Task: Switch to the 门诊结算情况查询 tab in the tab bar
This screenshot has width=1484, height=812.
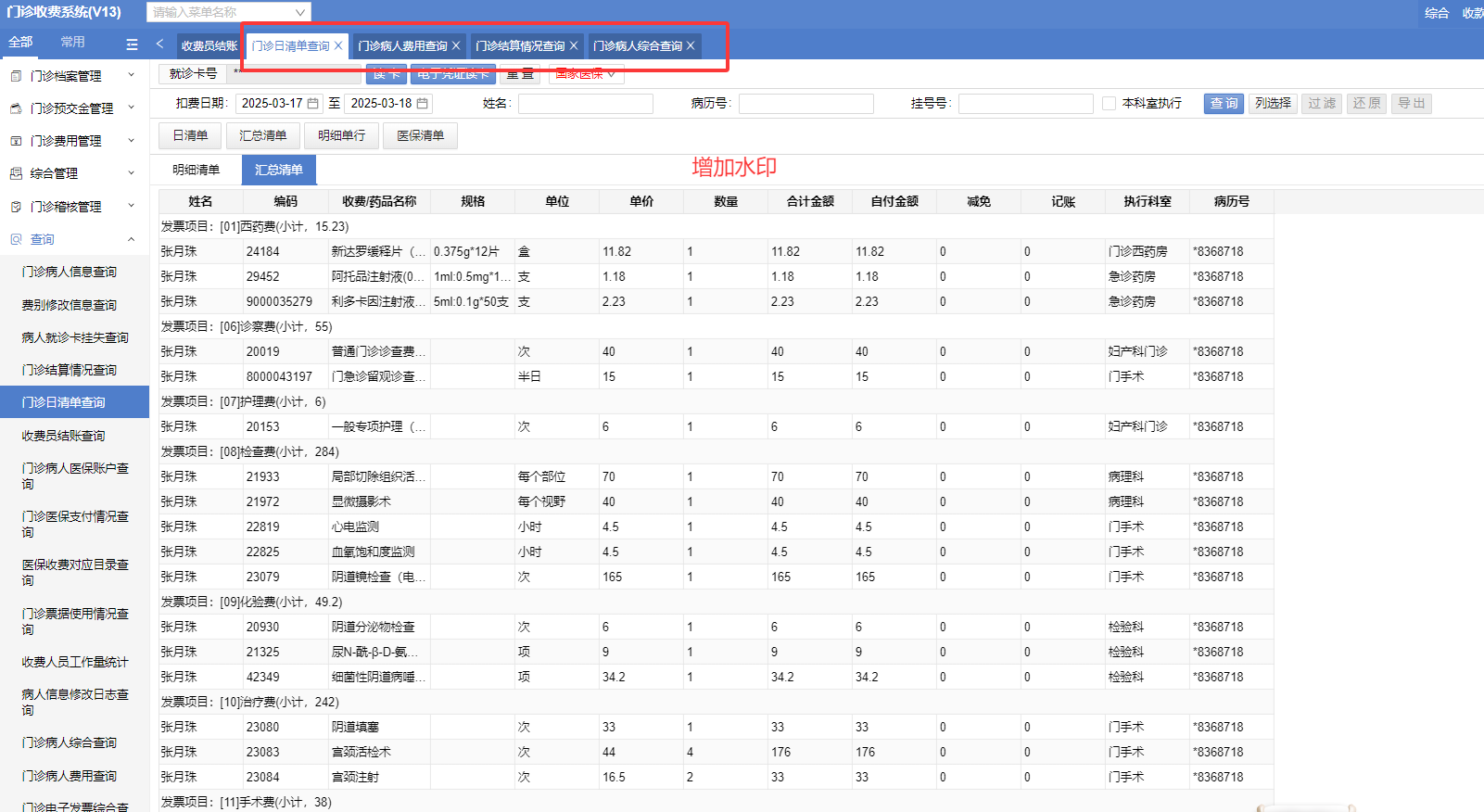Action: click(x=520, y=45)
